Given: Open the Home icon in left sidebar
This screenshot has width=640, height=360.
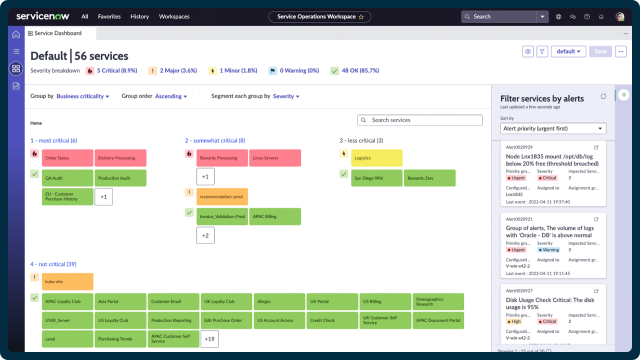Looking at the screenshot, I should pyautogui.click(x=16, y=34).
